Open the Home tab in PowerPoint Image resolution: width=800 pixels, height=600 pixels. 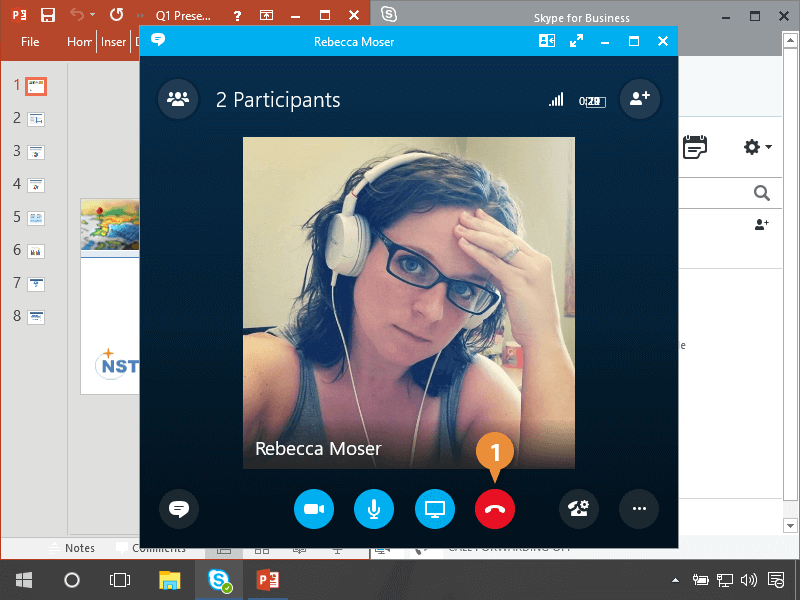point(79,42)
